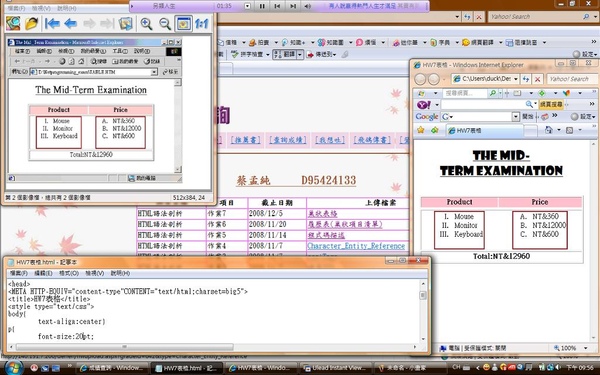Zoom out with the minus magnifier icon
This screenshot has height=375, width=600.
point(165,24)
